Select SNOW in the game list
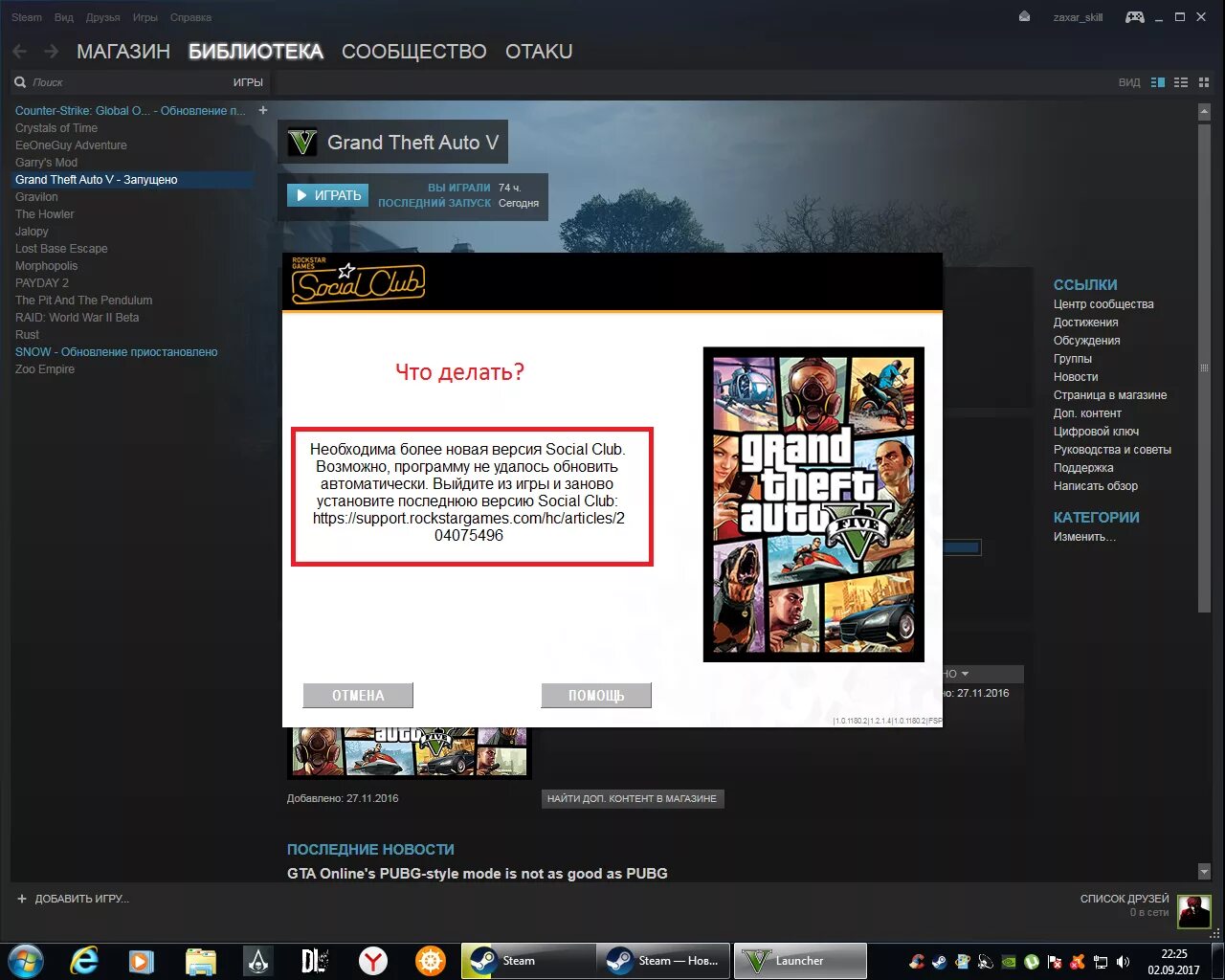Image resolution: width=1225 pixels, height=980 pixels. [116, 352]
